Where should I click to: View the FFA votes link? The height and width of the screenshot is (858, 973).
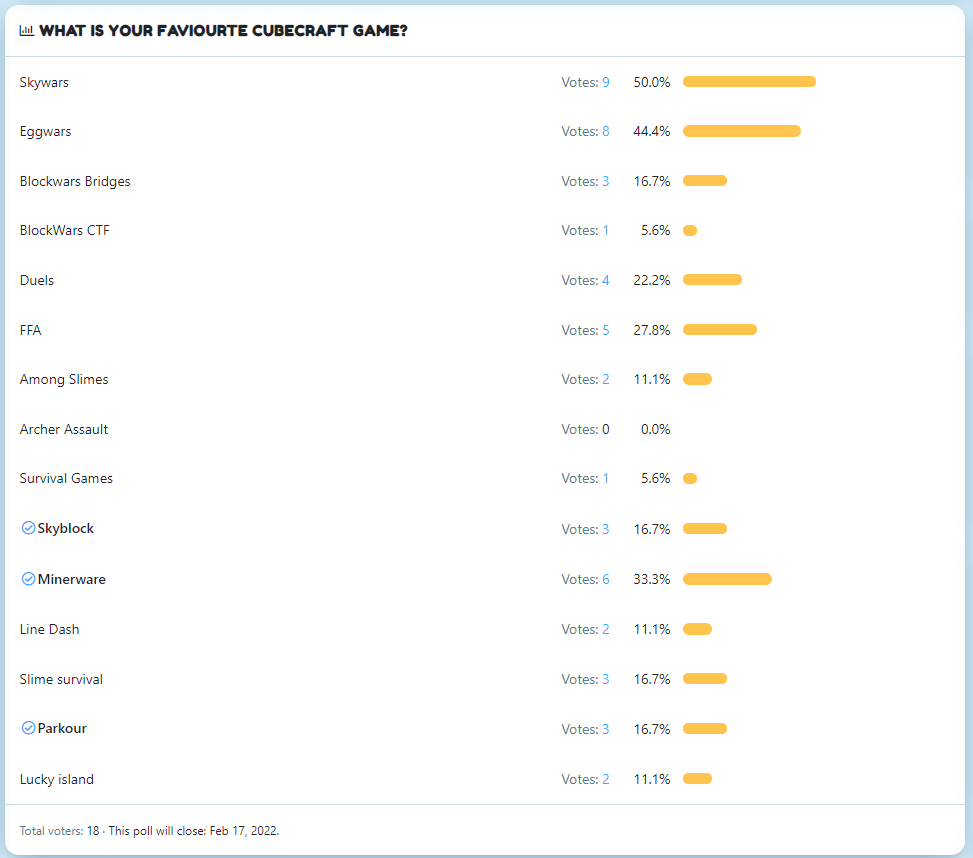585,330
